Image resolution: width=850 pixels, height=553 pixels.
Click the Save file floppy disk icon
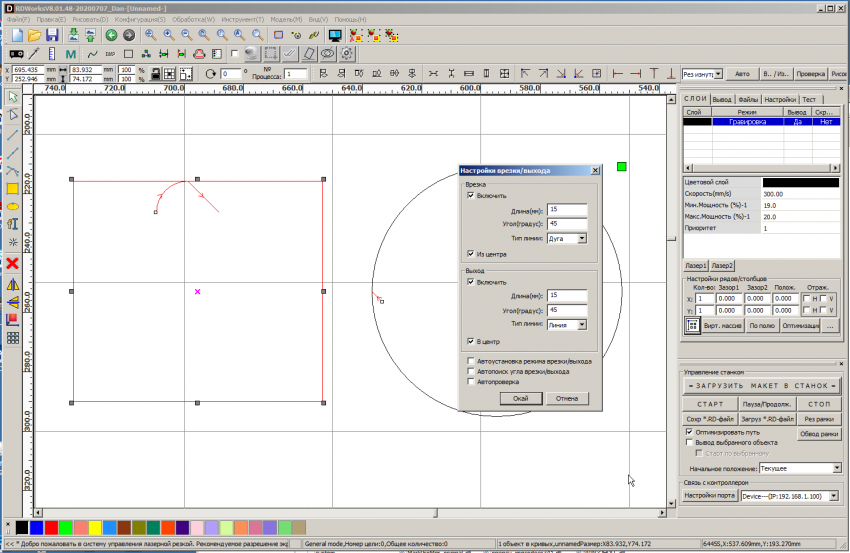click(x=52, y=34)
